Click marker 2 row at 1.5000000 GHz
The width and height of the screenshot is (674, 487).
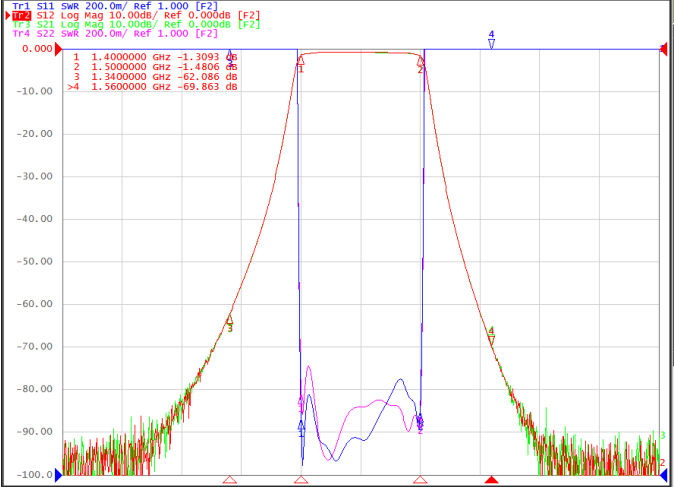tap(155, 67)
